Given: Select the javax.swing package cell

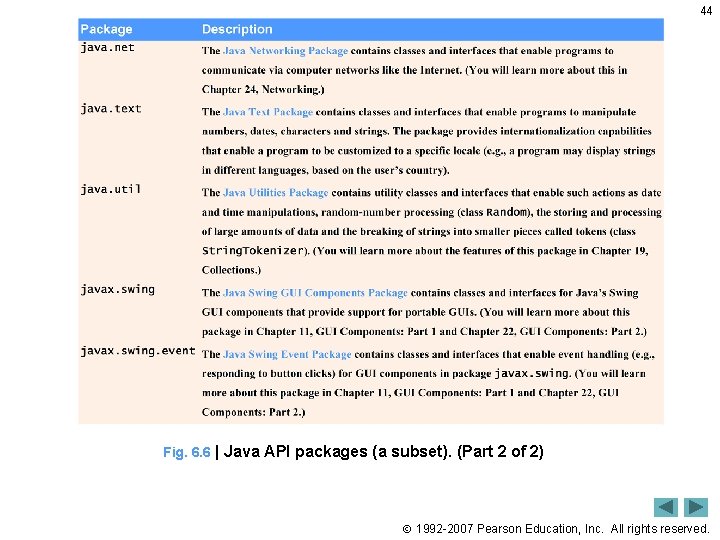Looking at the screenshot, I should (x=118, y=290).
